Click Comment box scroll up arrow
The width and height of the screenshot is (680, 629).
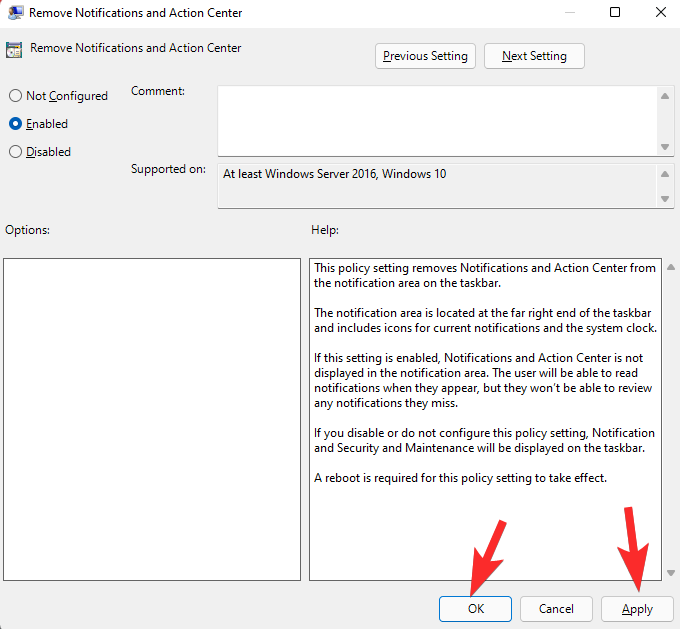664,96
